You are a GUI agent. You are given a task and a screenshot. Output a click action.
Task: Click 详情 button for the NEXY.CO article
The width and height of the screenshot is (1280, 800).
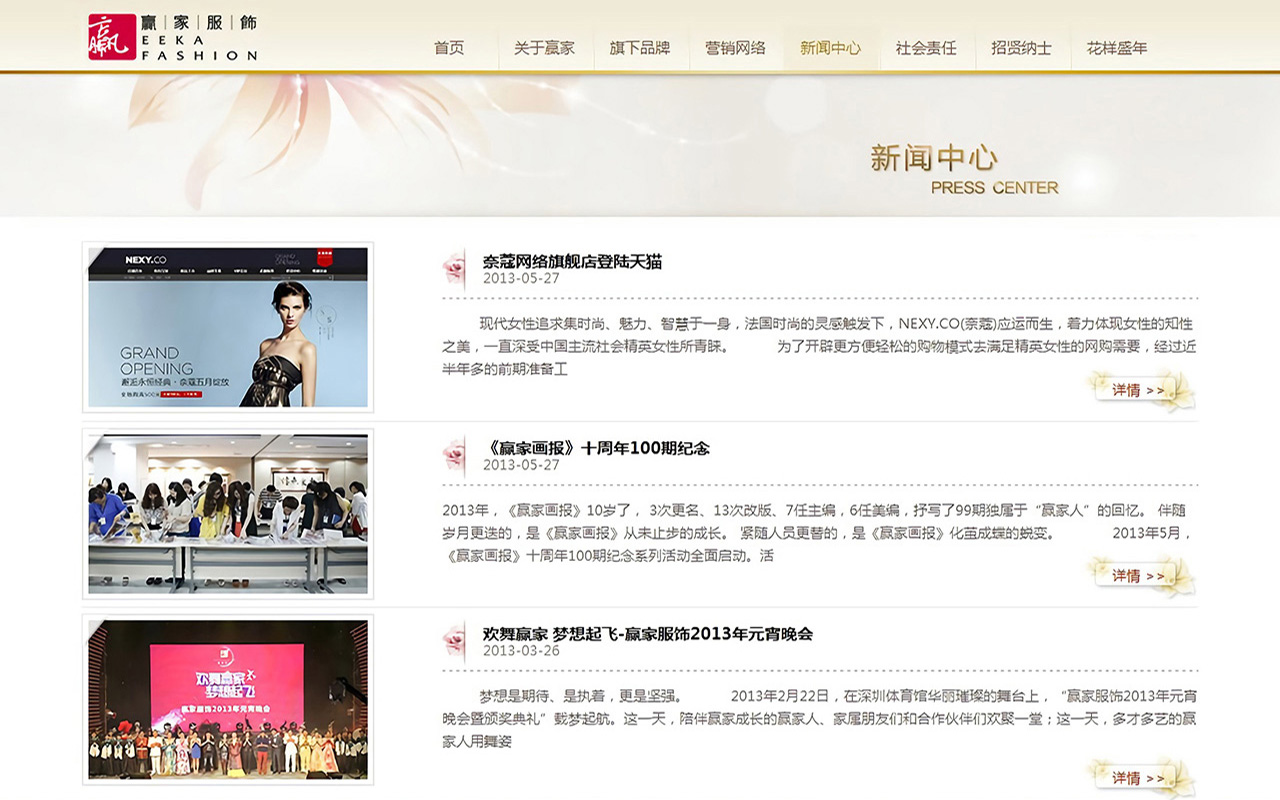(x=1140, y=390)
